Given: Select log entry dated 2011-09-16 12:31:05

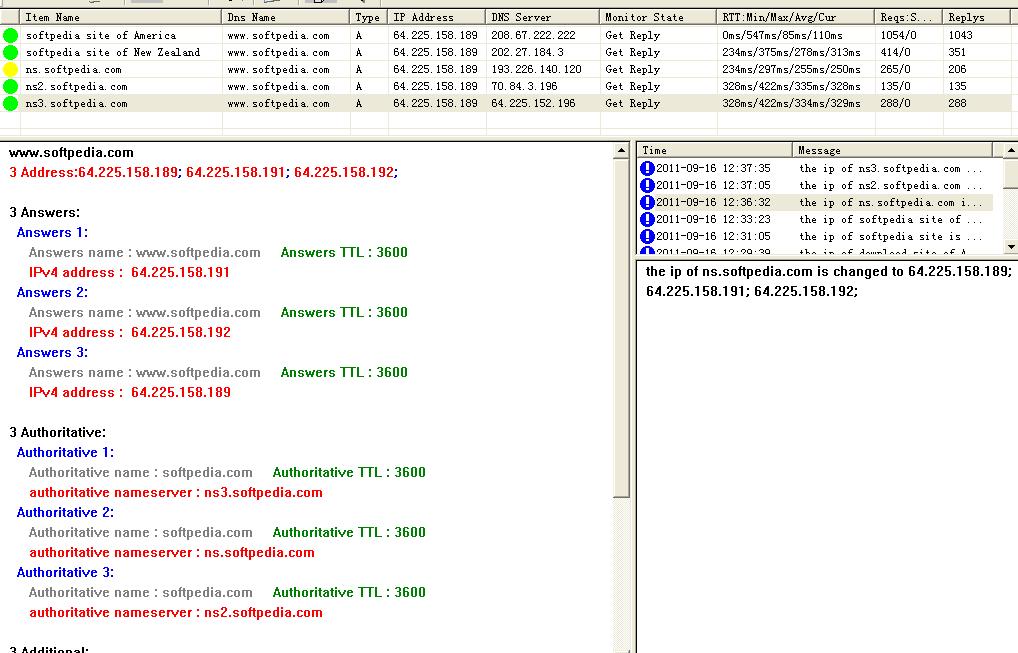Looking at the screenshot, I should tap(815, 236).
